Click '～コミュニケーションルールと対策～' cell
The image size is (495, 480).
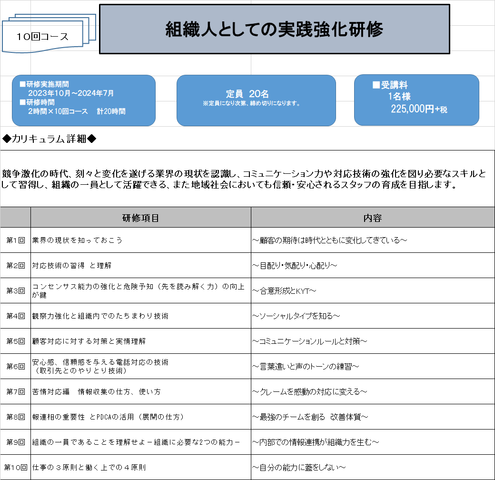pyautogui.click(x=373, y=341)
